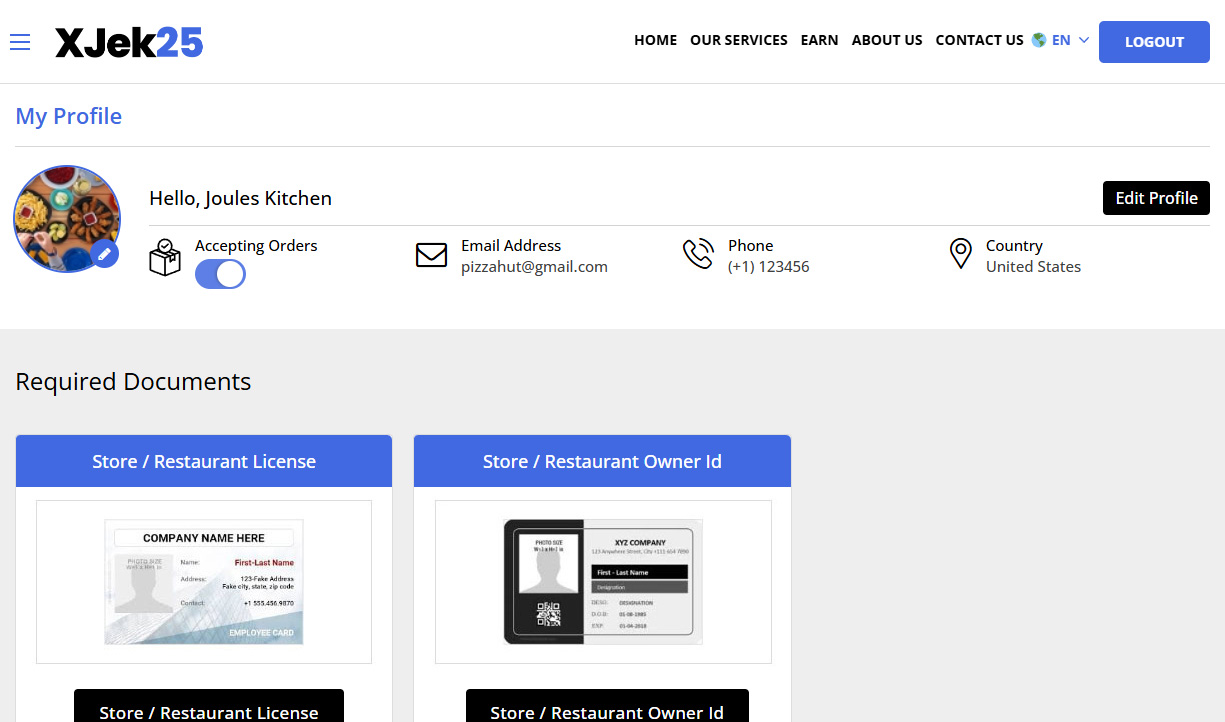Click the Edit Profile button

click(x=1156, y=198)
